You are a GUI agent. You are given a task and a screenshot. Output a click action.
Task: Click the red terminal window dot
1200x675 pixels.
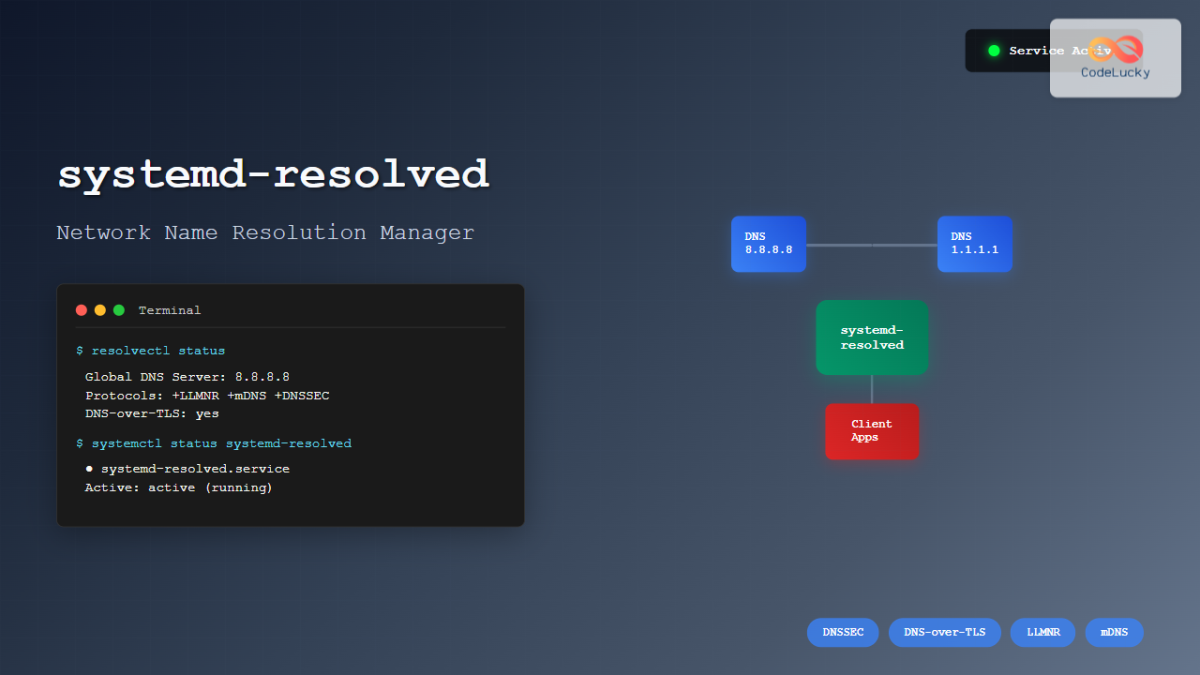click(81, 310)
